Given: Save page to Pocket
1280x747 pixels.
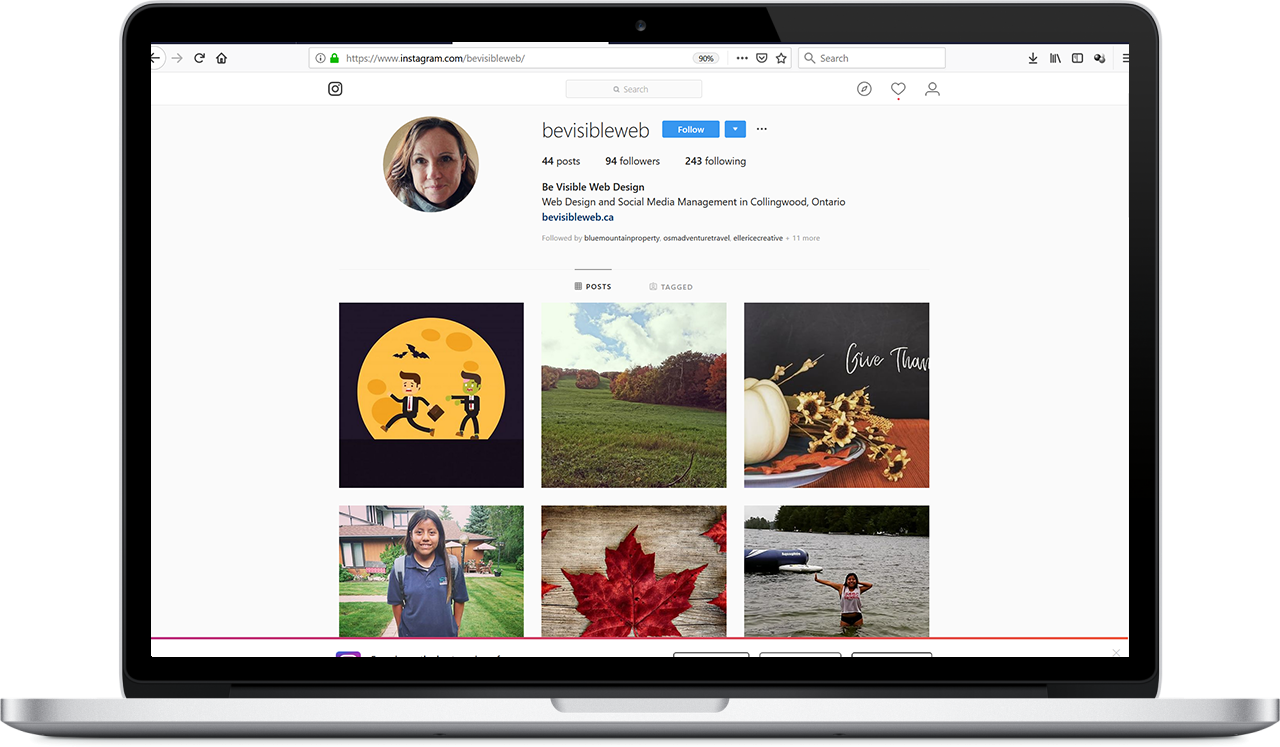Looking at the screenshot, I should [761, 58].
